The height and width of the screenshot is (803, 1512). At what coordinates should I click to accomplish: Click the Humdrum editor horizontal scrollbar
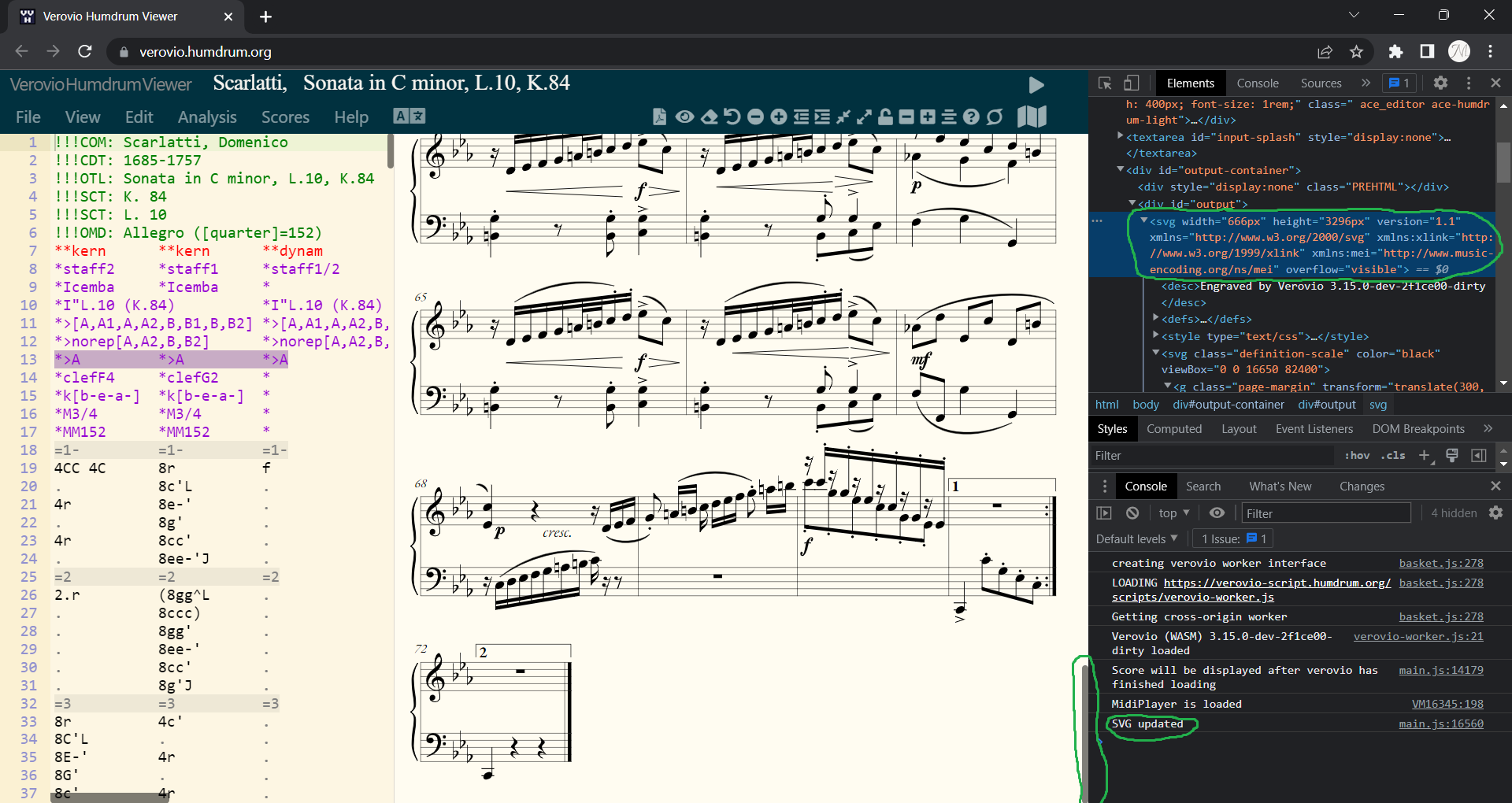[x=110, y=797]
